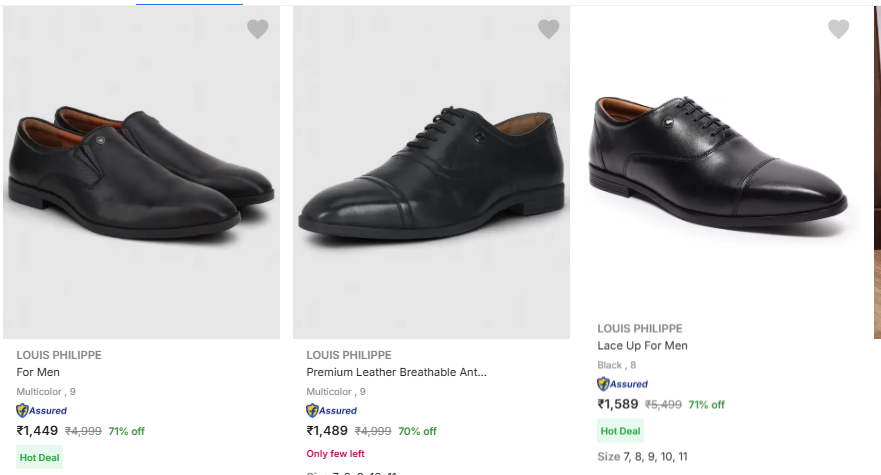Select the ₹1,489 price

[x=328, y=431]
